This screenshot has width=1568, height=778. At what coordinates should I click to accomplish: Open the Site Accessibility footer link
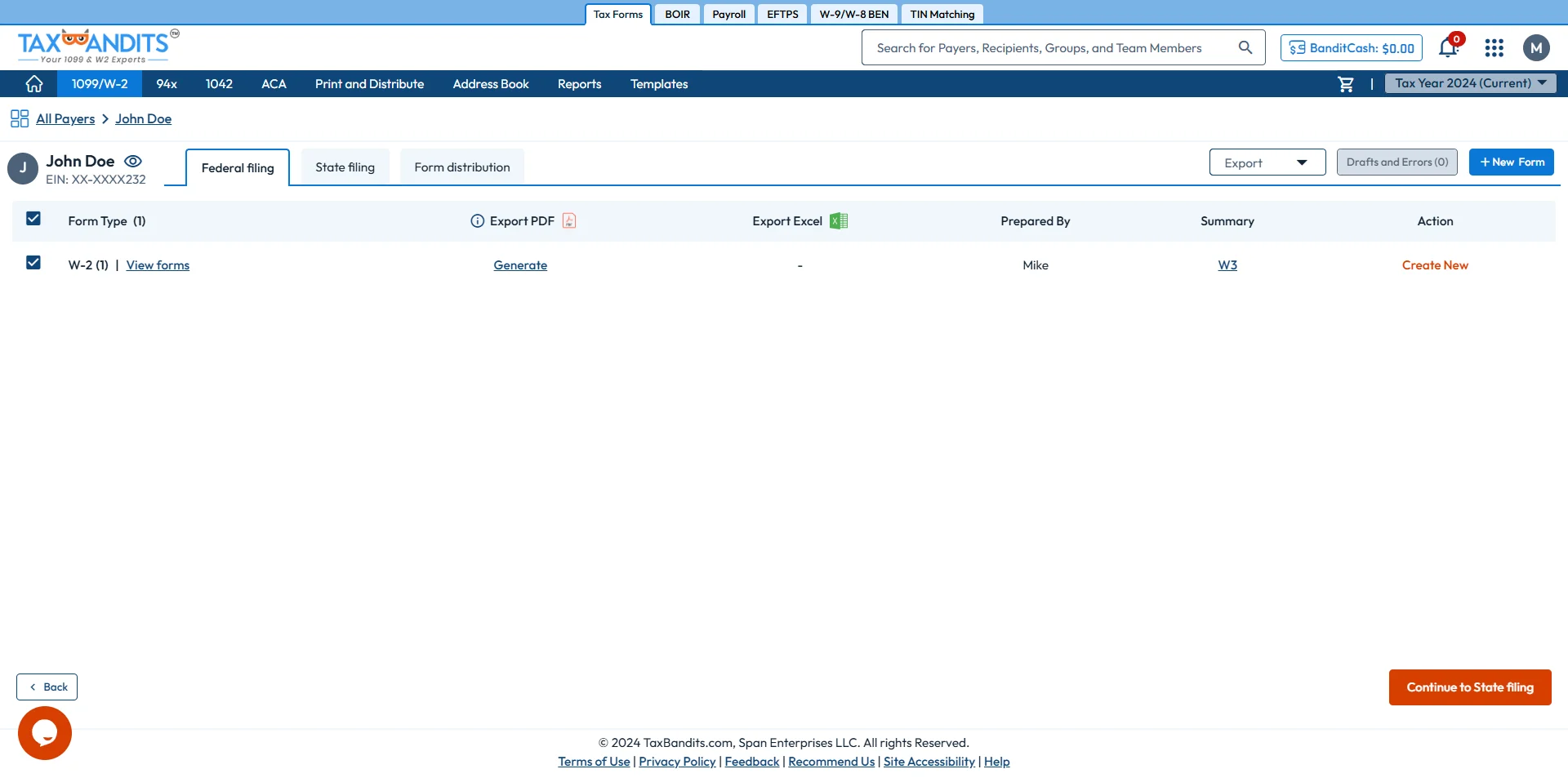[x=929, y=762]
